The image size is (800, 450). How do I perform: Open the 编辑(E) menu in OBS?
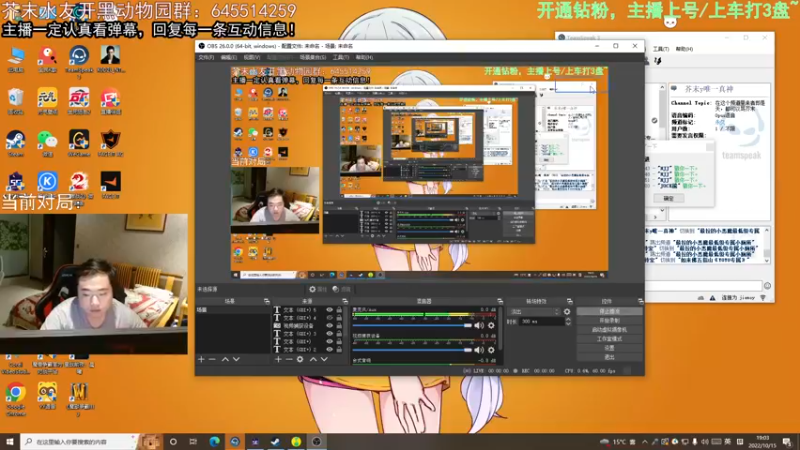(229, 58)
